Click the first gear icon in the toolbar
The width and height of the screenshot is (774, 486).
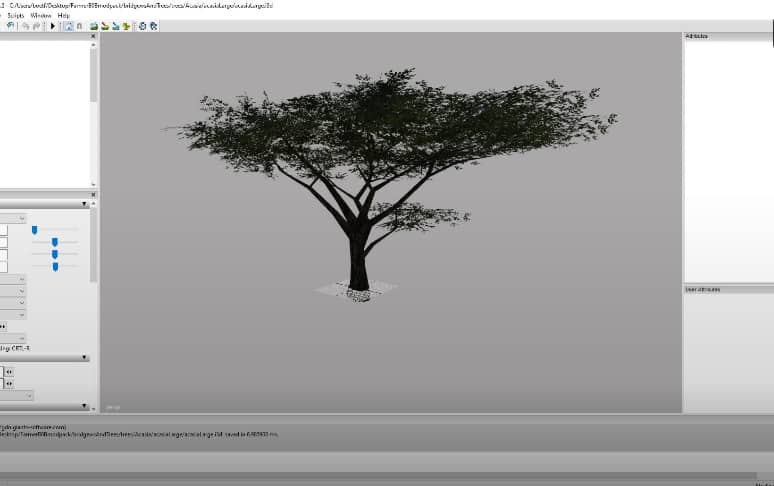[x=142, y=26]
